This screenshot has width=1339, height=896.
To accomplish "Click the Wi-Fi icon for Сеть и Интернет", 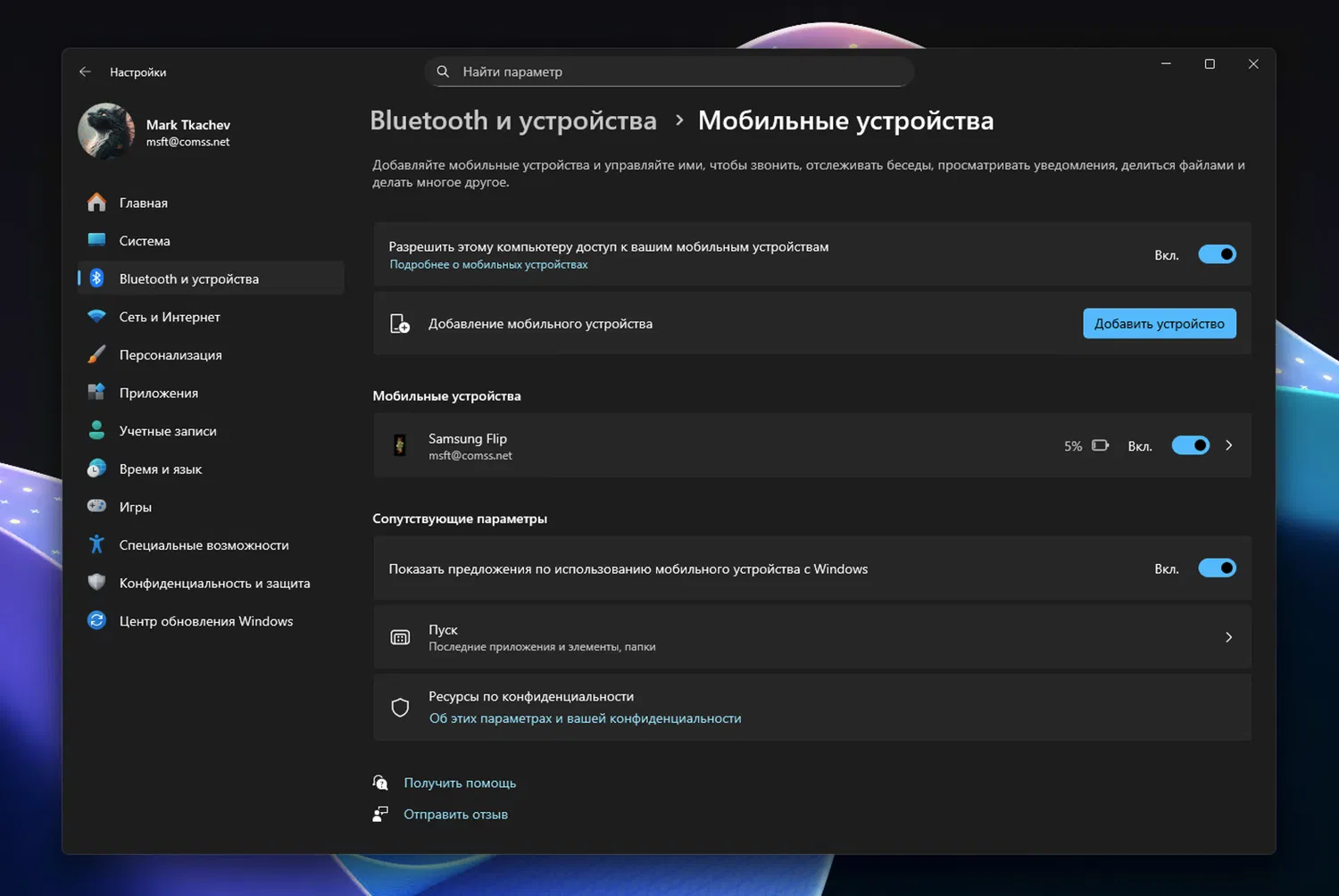I will (96, 316).
